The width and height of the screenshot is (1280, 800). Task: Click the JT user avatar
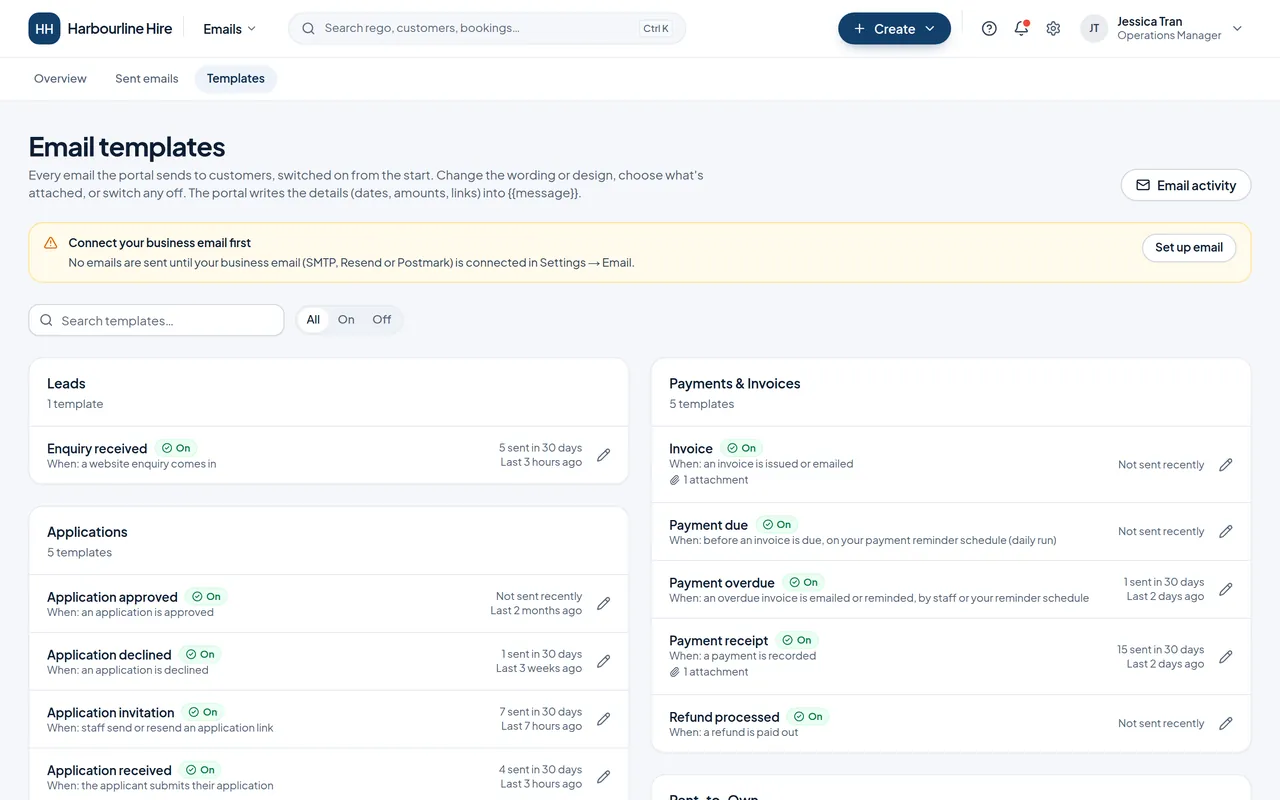click(1094, 29)
